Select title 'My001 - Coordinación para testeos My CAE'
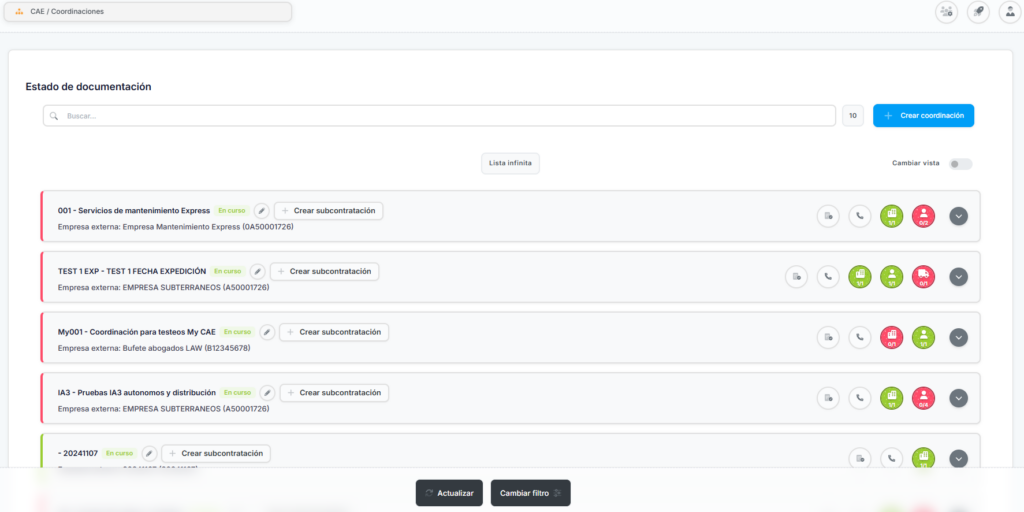The height and width of the screenshot is (512, 1024). [x=136, y=332]
